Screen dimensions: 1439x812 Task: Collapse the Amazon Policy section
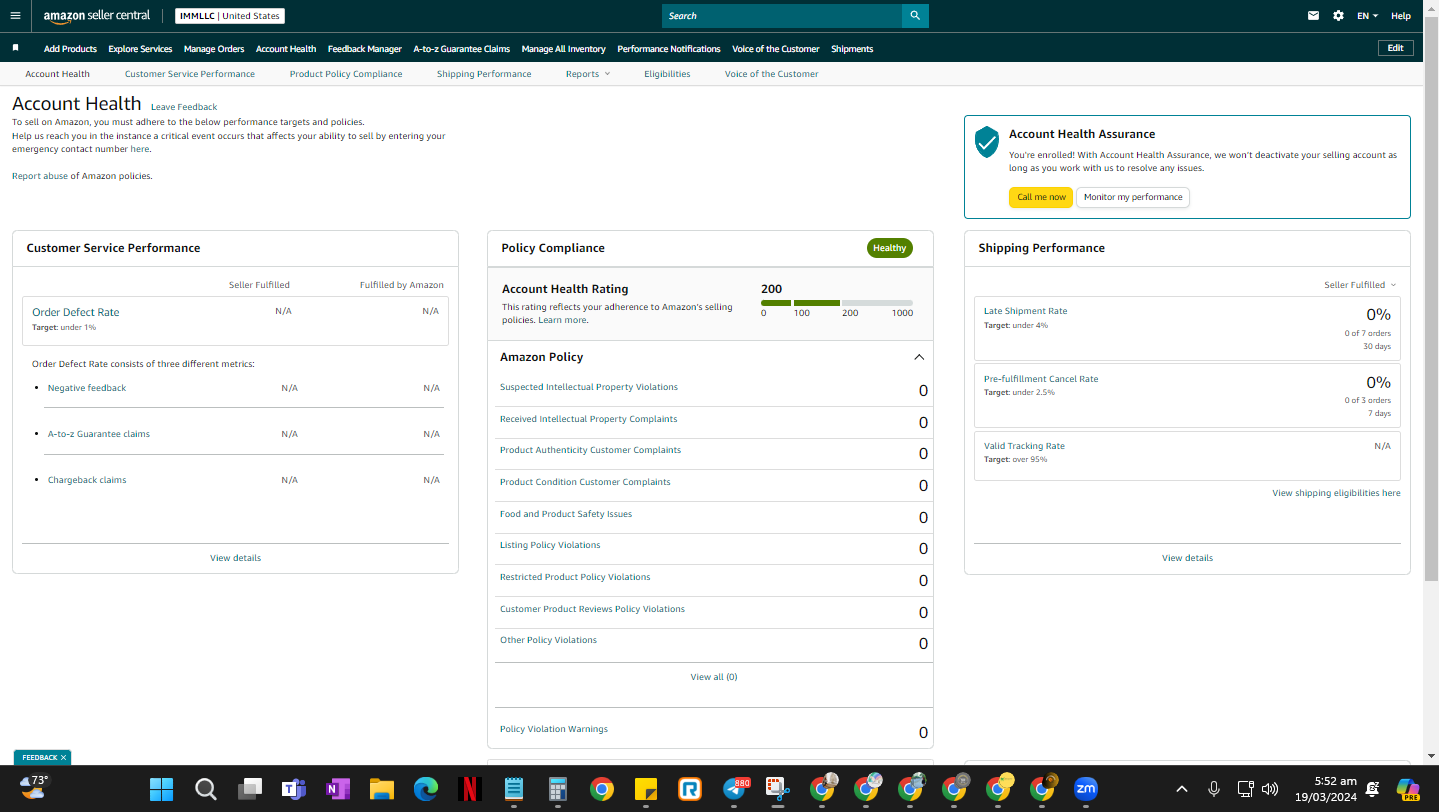(919, 357)
